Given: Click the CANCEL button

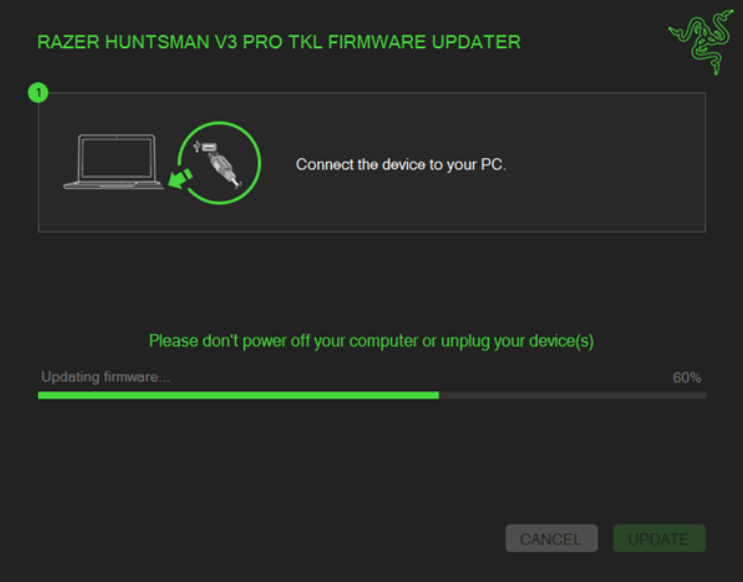Looking at the screenshot, I should point(552,538).
